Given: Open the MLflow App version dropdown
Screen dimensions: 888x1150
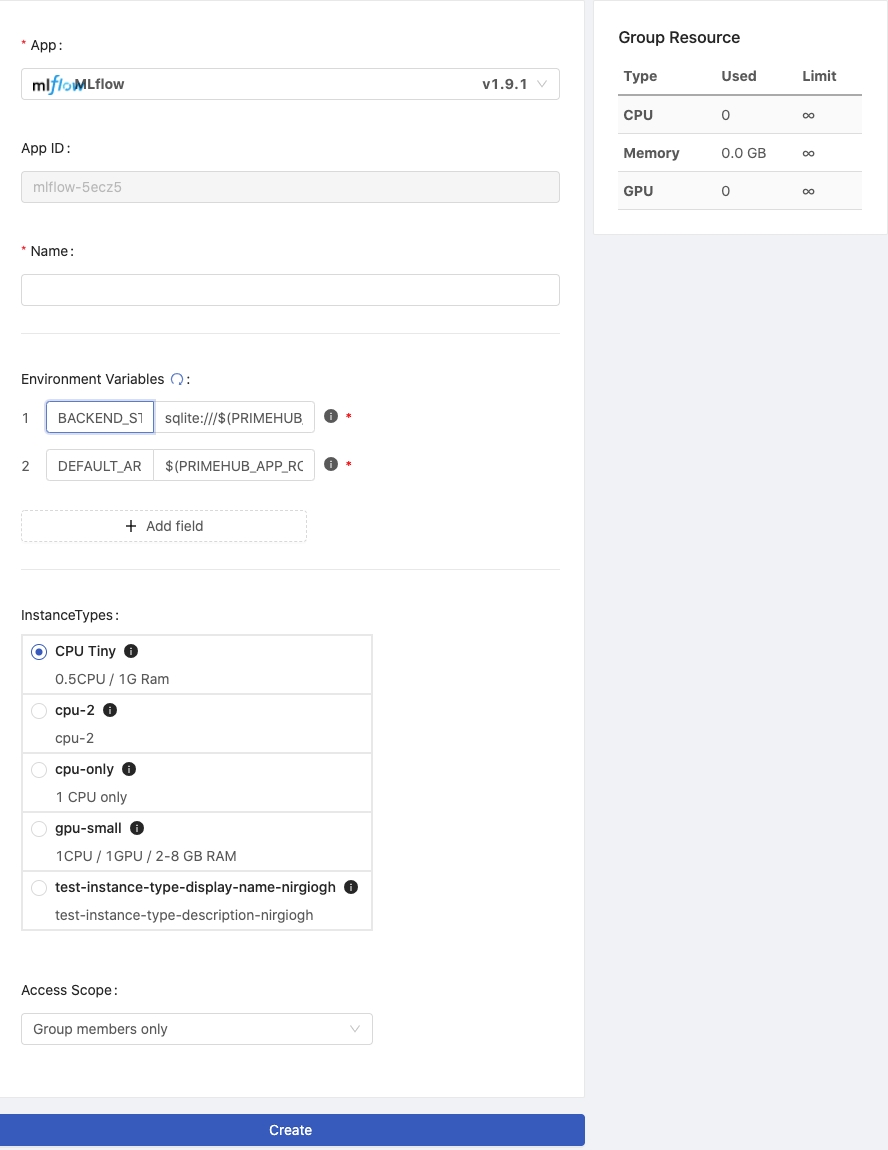Looking at the screenshot, I should pyautogui.click(x=290, y=84).
